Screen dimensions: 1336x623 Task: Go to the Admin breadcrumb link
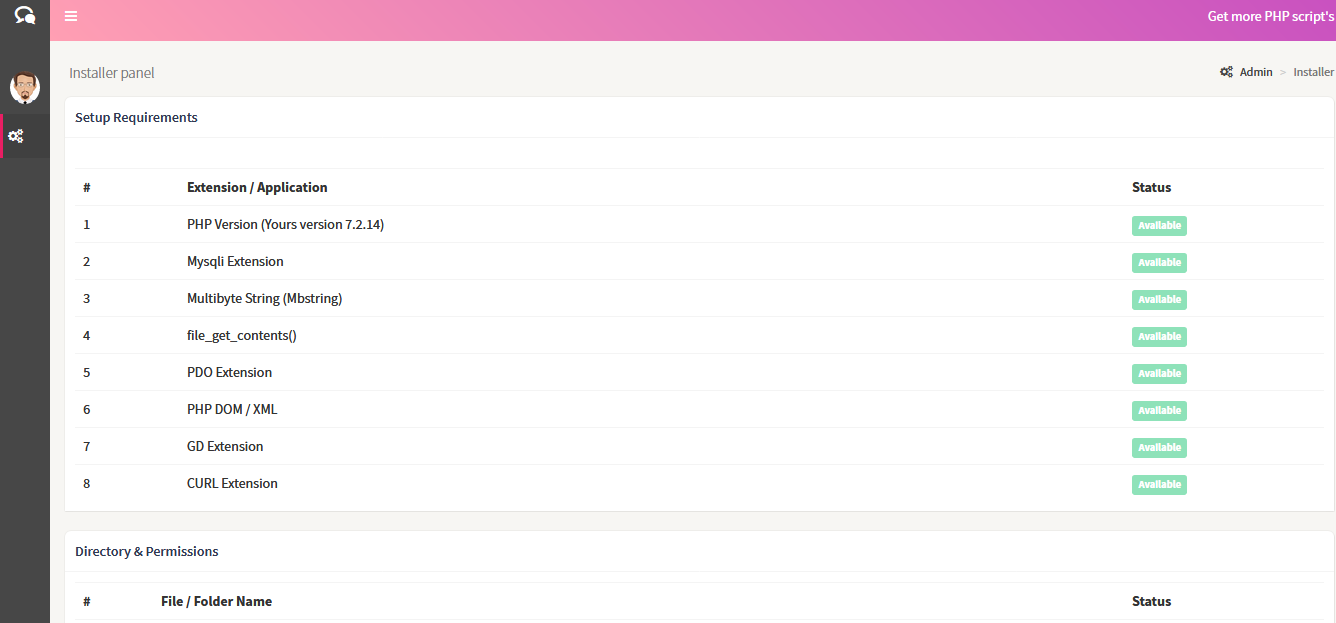(x=1256, y=72)
